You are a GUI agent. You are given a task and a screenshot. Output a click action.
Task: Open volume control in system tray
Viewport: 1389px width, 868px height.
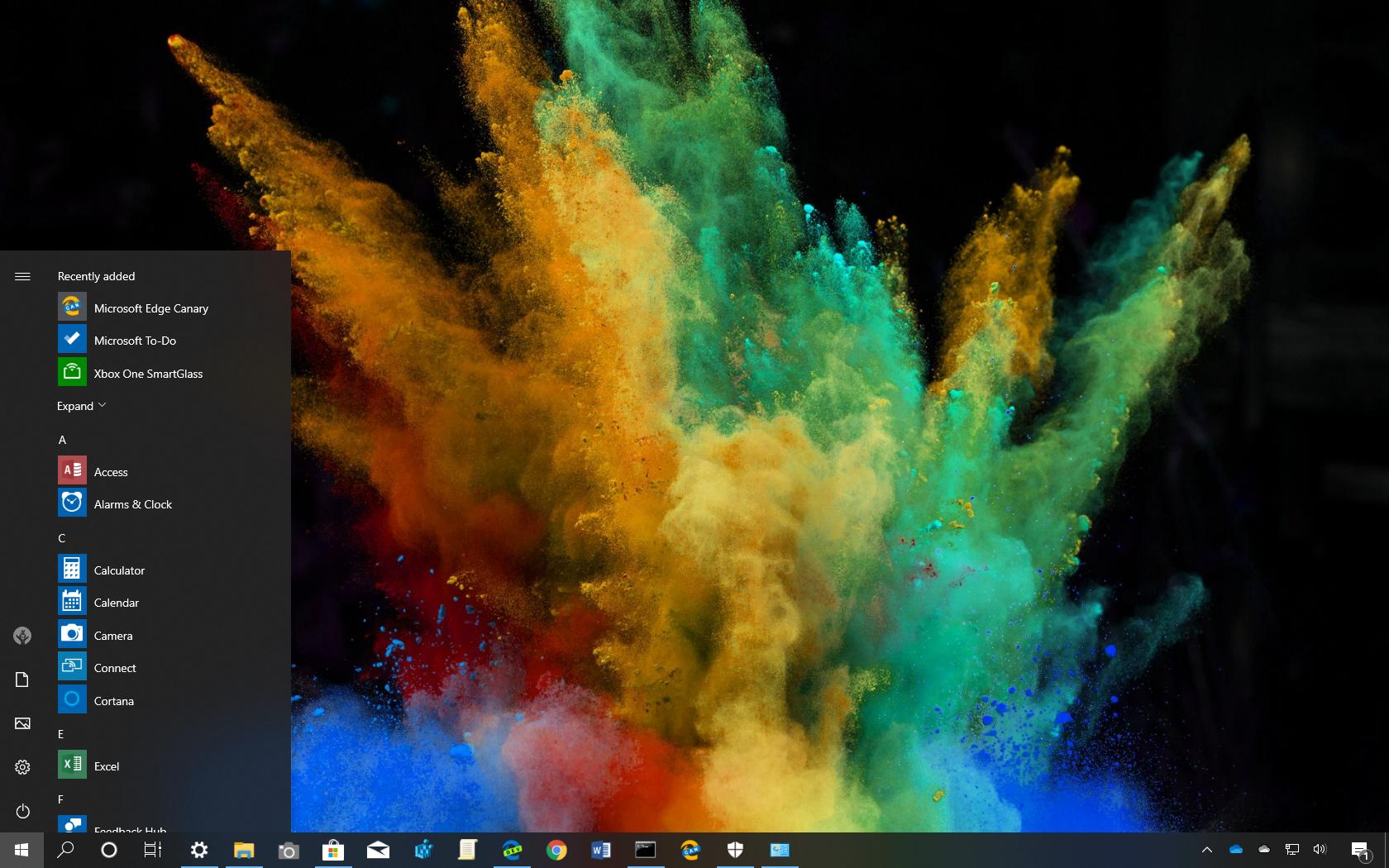pos(1320,850)
